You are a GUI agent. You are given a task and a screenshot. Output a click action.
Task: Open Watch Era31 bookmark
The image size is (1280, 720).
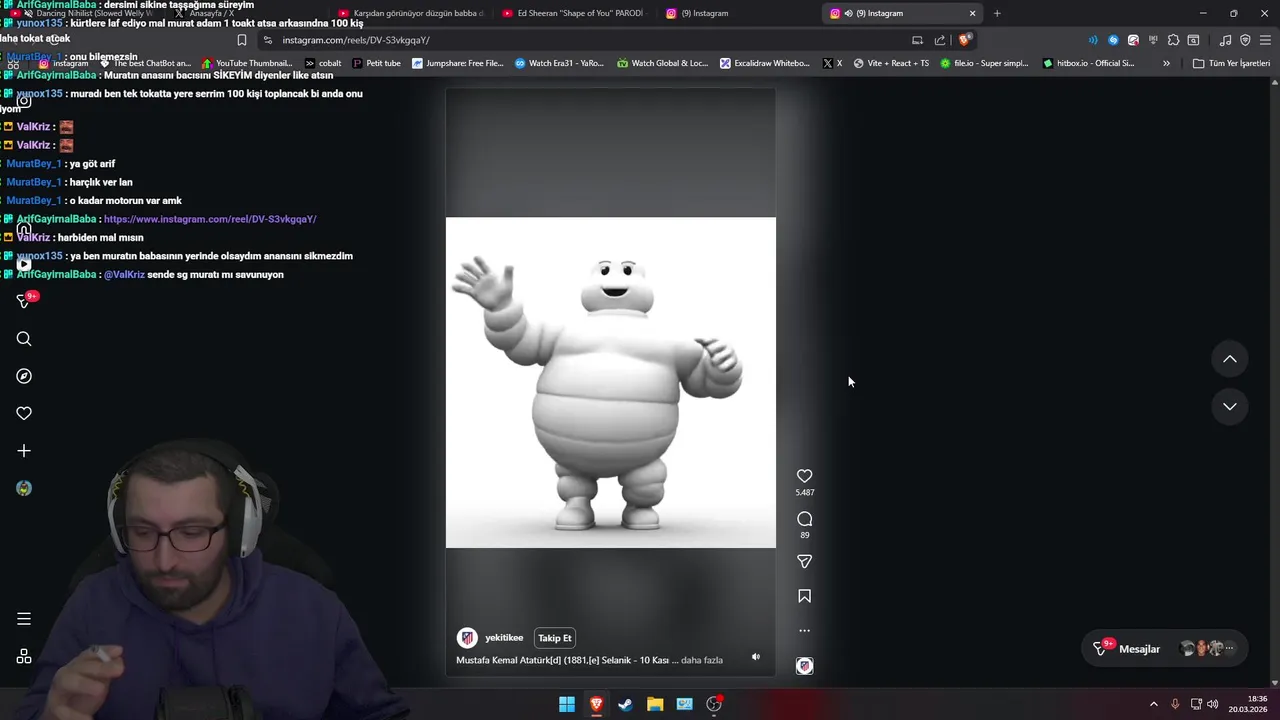pos(559,63)
